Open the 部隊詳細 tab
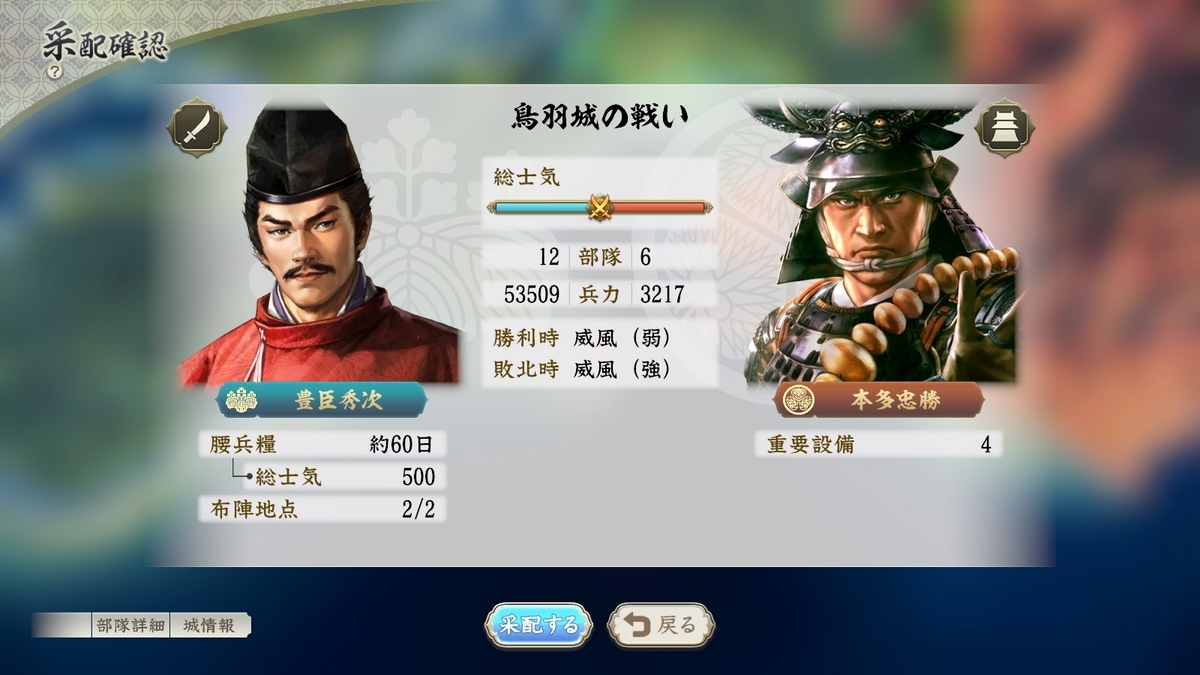 (131, 625)
